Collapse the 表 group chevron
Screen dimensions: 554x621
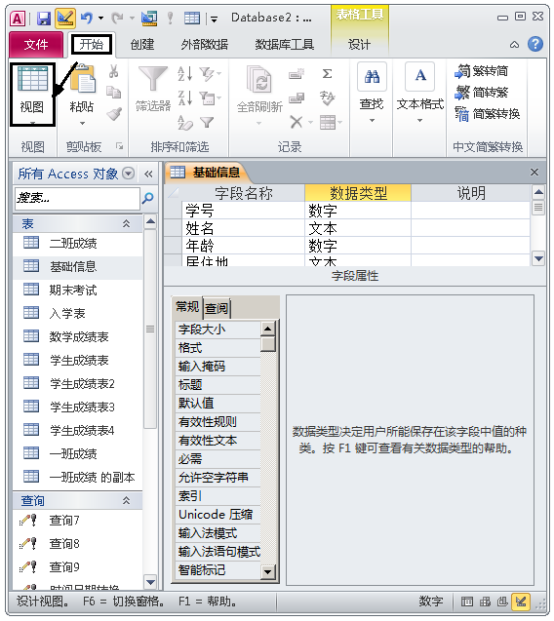tap(126, 223)
